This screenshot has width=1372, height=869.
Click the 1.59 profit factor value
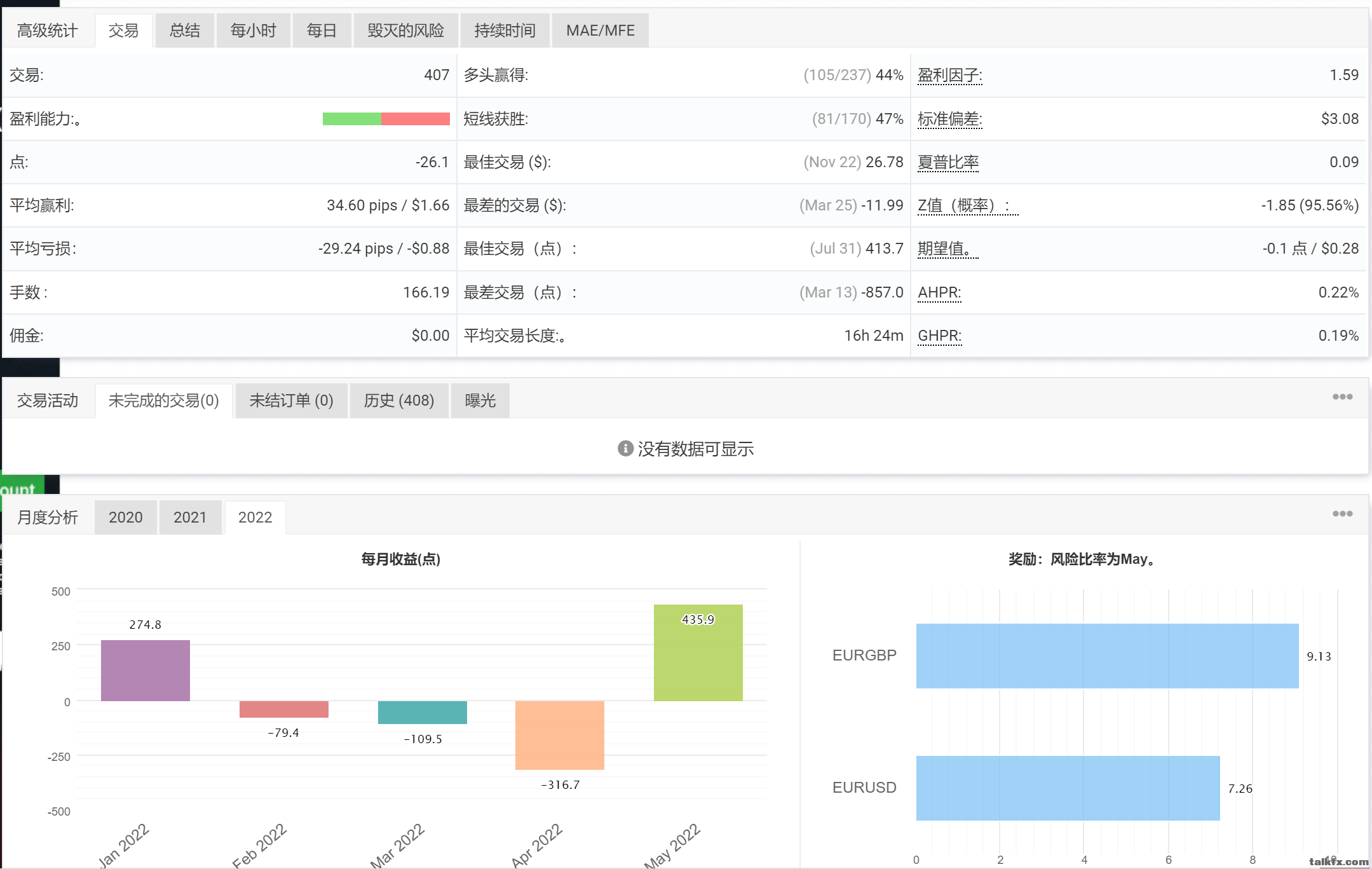(x=1345, y=75)
